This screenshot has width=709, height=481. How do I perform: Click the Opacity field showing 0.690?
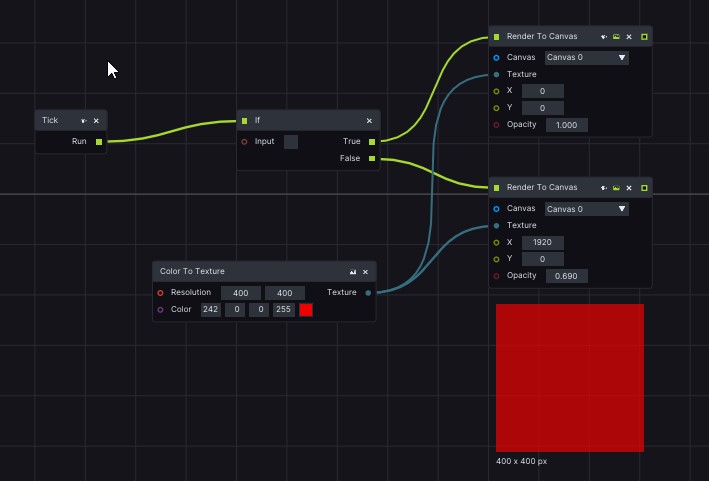pyautogui.click(x=566, y=276)
